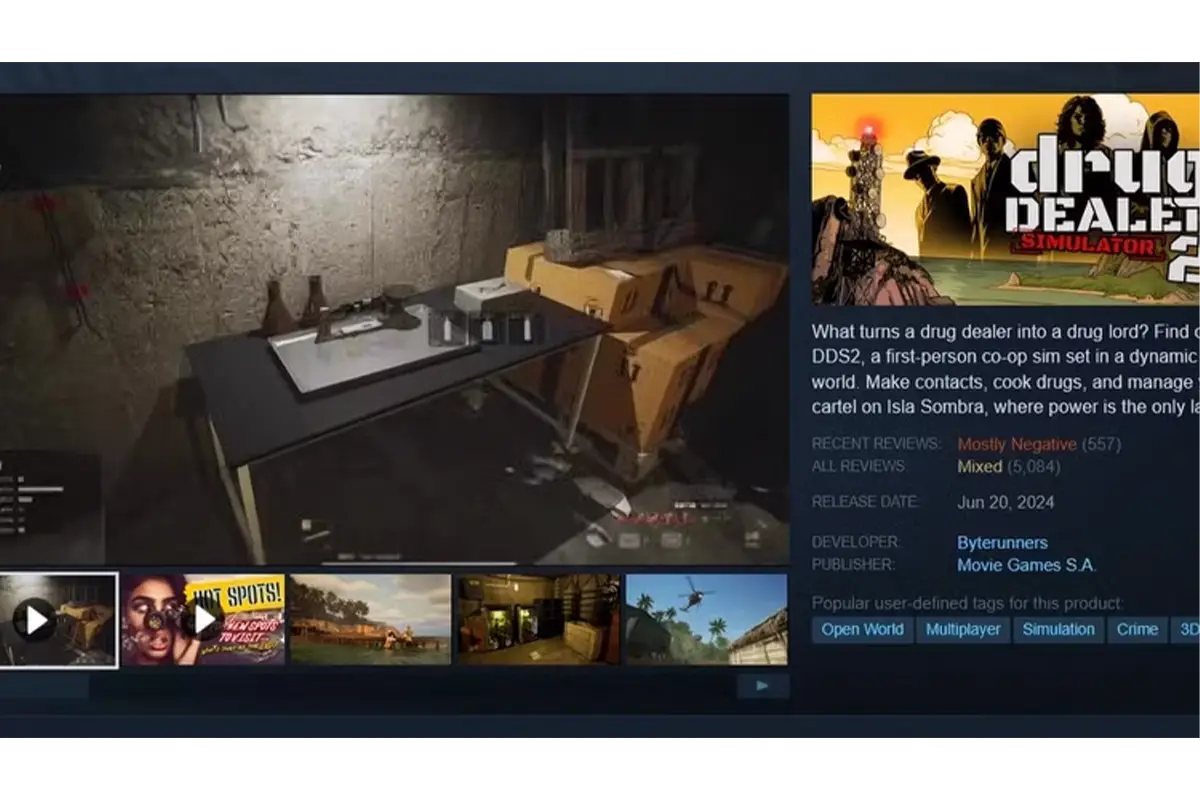This screenshot has width=1200, height=800.
Task: Select the Open World tag
Action: (862, 629)
